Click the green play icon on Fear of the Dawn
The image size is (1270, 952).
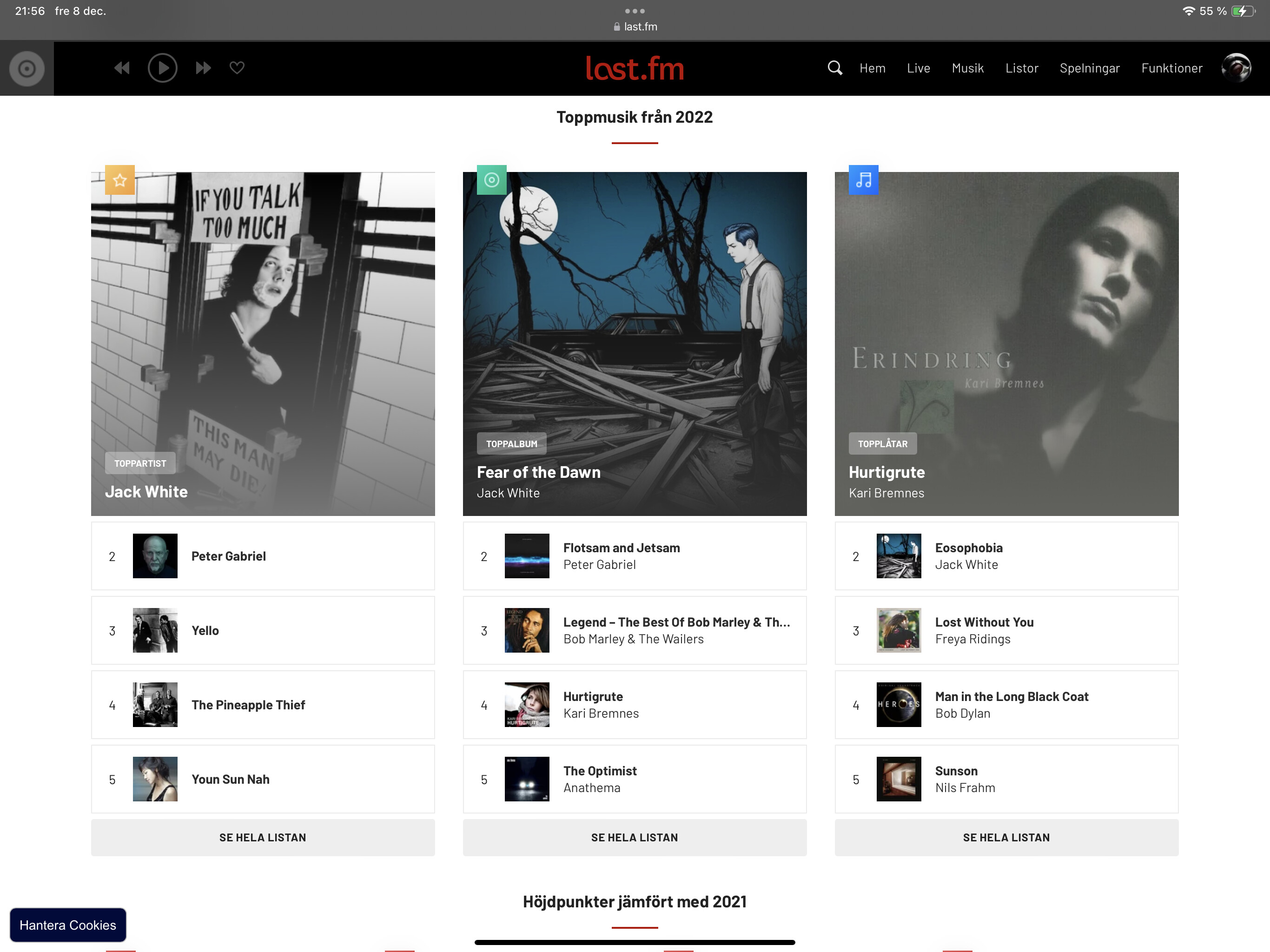[491, 181]
